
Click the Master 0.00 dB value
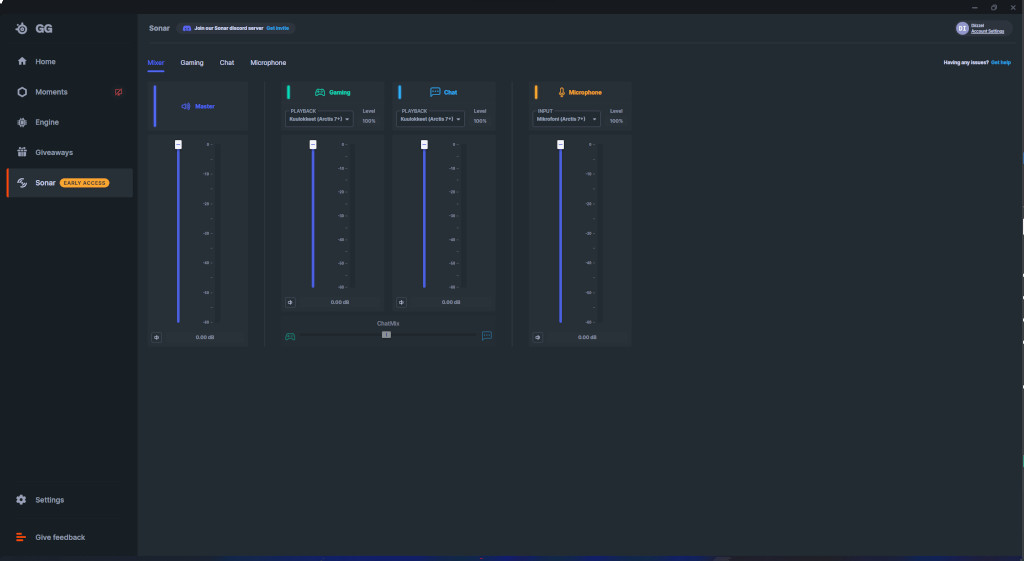205,337
